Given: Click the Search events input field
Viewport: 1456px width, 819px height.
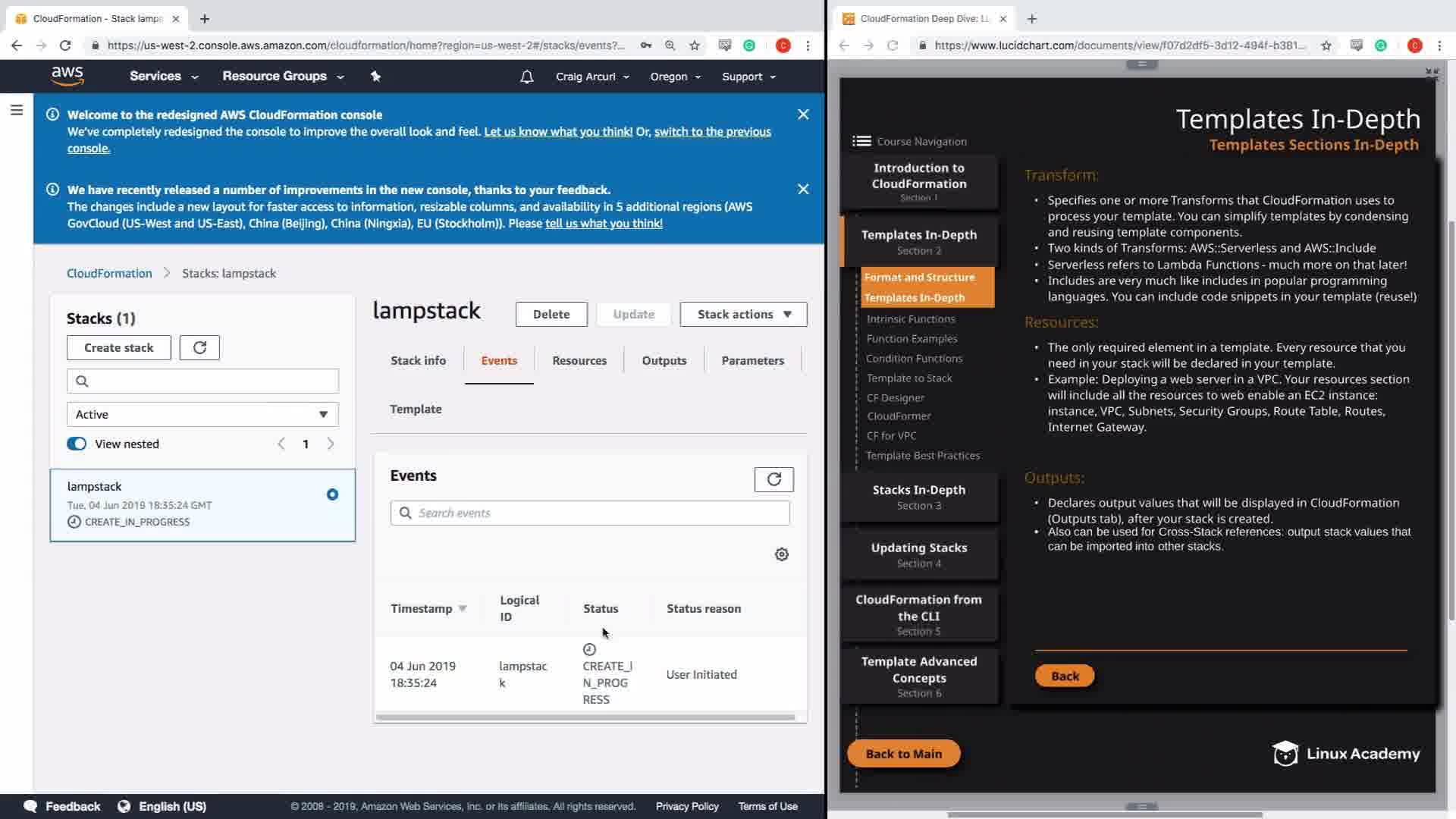Looking at the screenshot, I should (590, 513).
